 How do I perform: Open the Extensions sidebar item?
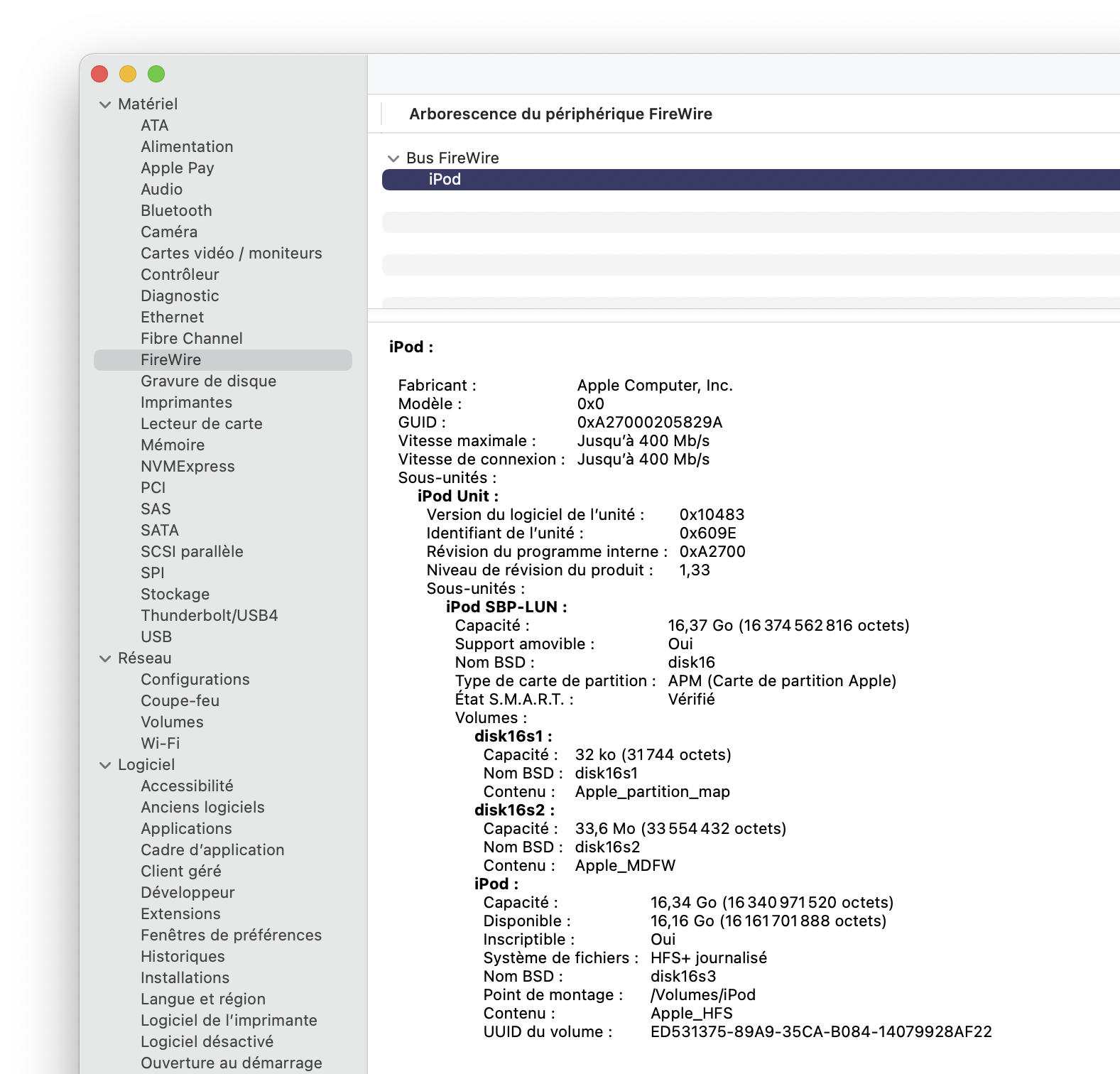(180, 914)
